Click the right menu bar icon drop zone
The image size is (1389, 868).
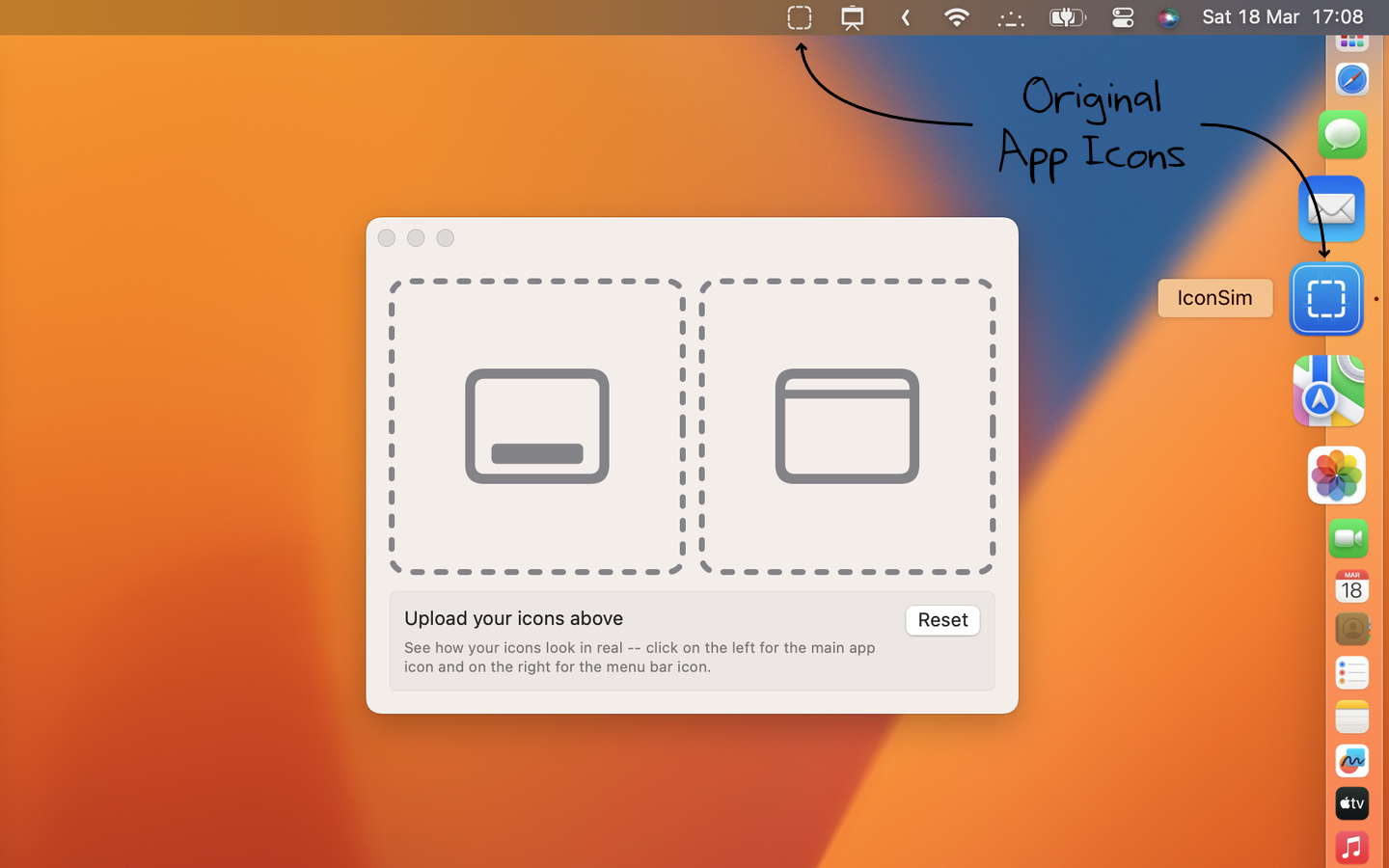tap(847, 426)
